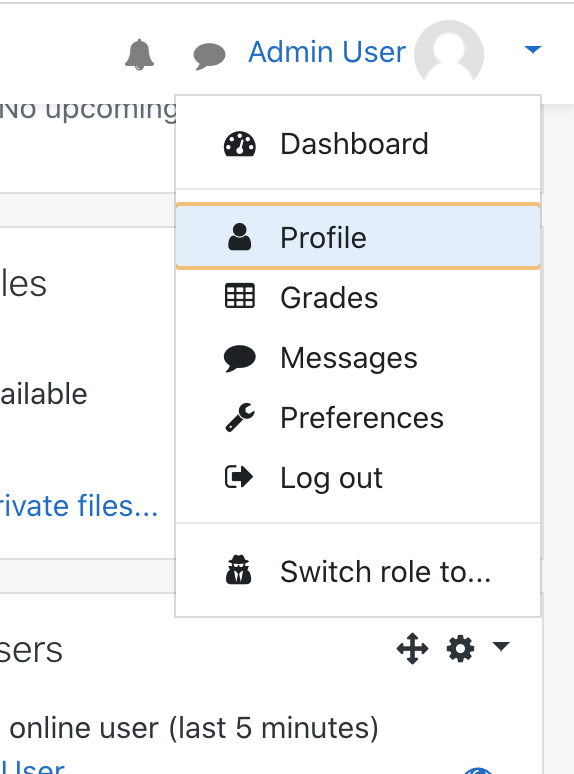The height and width of the screenshot is (774, 574).
Task: Open the block settings gear icon
Action: pyautogui.click(x=460, y=648)
